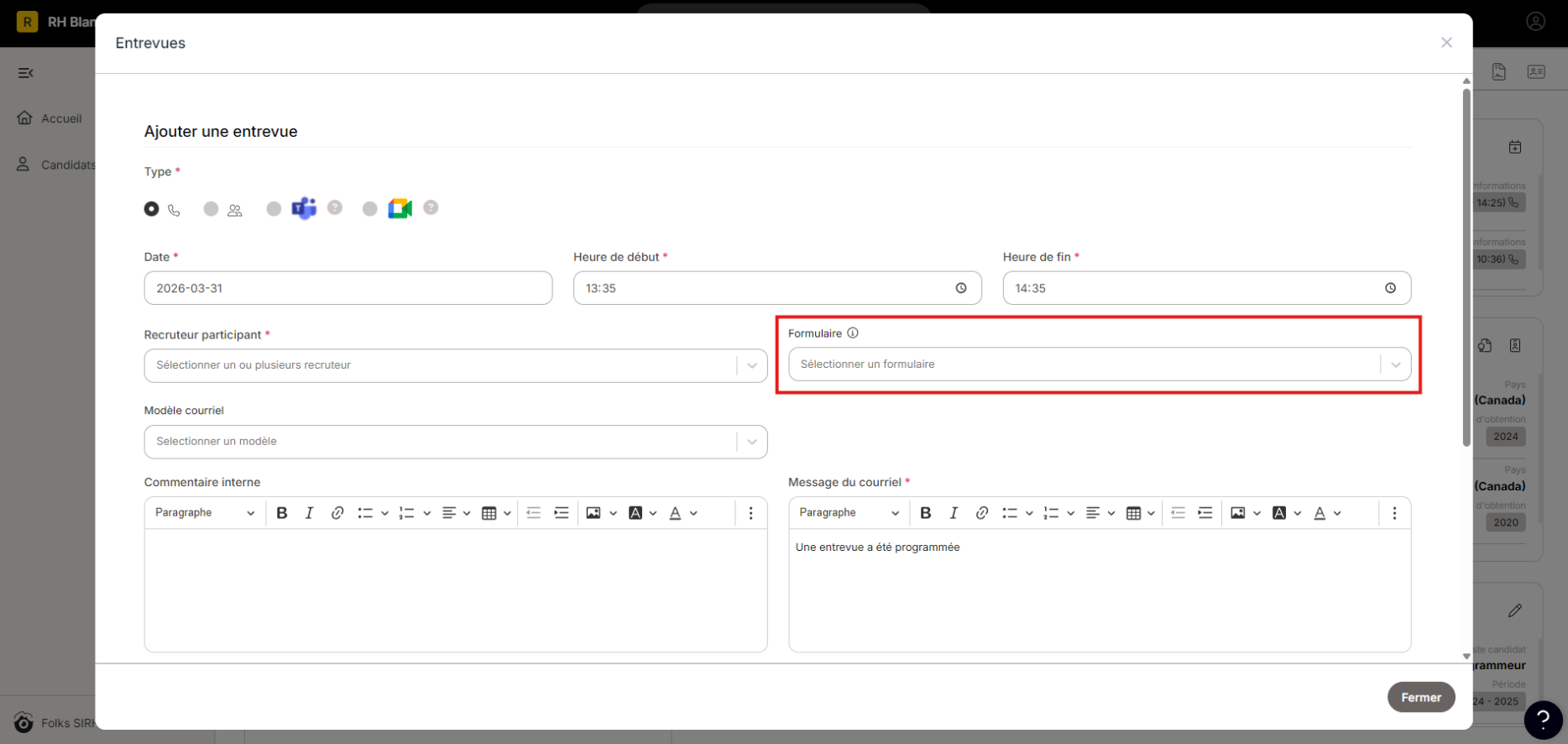The width and height of the screenshot is (1568, 744).
Task: Open help tooltip next to Google Meet
Action: tap(431, 207)
